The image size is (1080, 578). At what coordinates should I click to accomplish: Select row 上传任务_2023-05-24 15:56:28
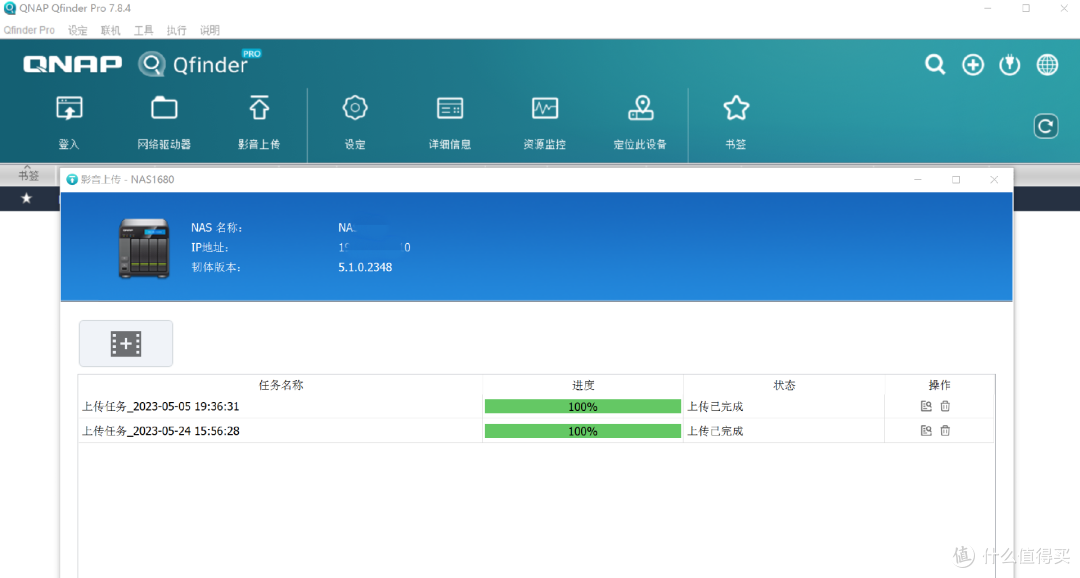coord(537,431)
